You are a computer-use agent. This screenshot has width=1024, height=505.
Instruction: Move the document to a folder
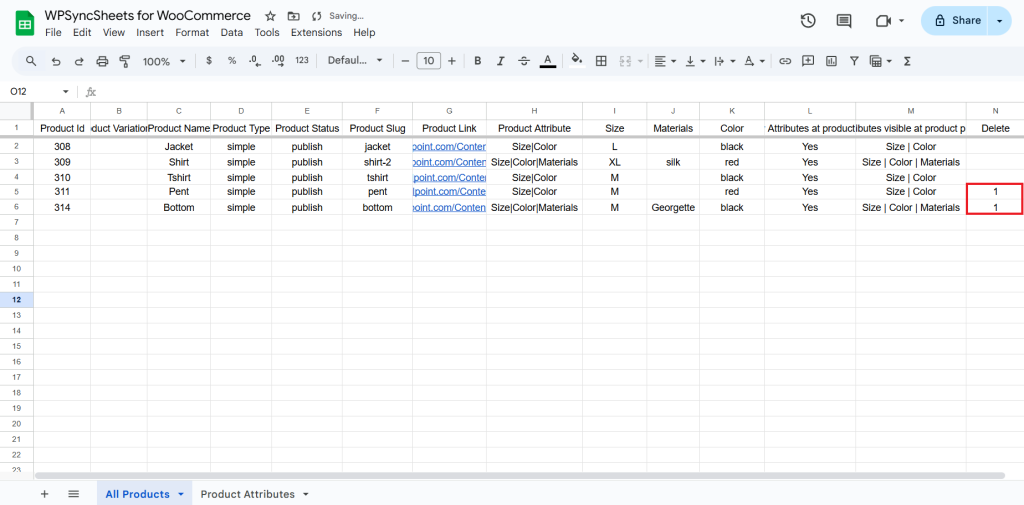coord(293,16)
